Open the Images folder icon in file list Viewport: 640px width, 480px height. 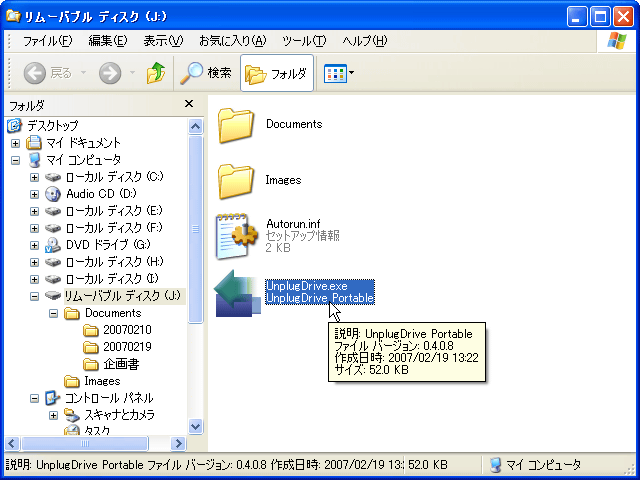point(237,181)
